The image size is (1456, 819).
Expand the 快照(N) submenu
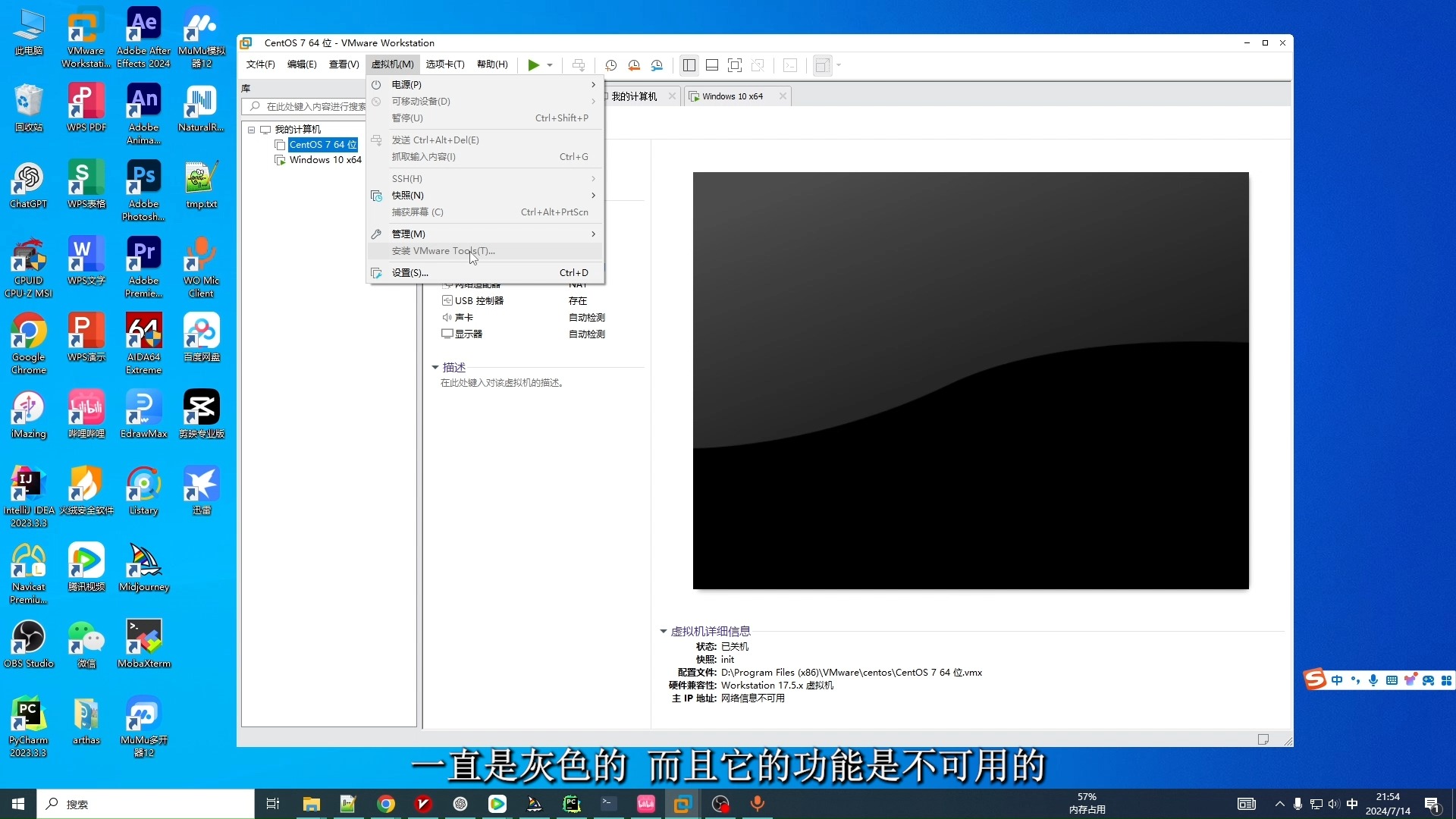[485, 196]
